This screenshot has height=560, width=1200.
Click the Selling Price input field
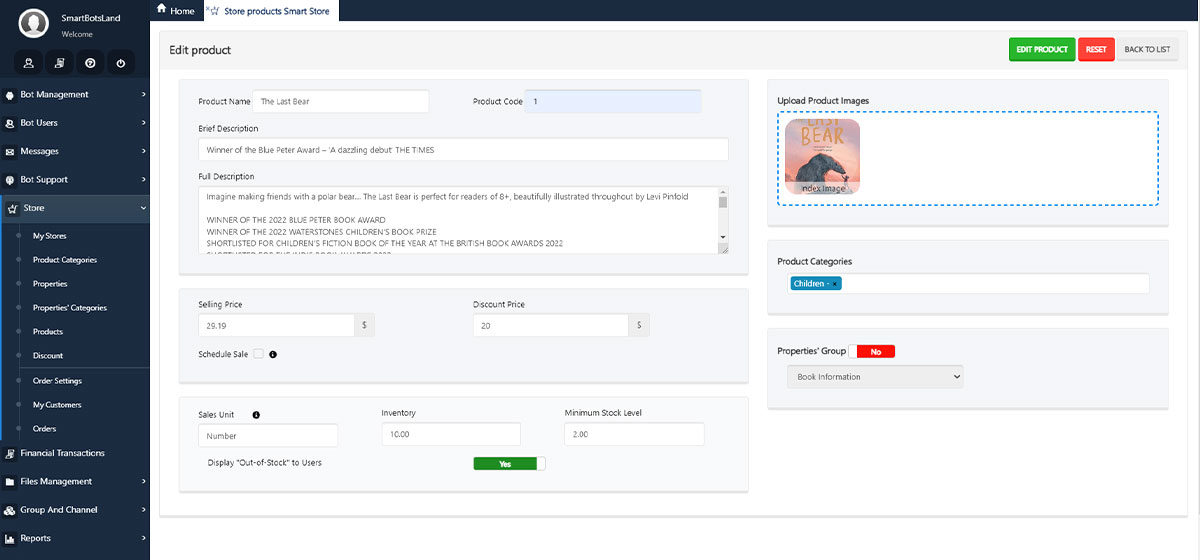click(x=276, y=326)
